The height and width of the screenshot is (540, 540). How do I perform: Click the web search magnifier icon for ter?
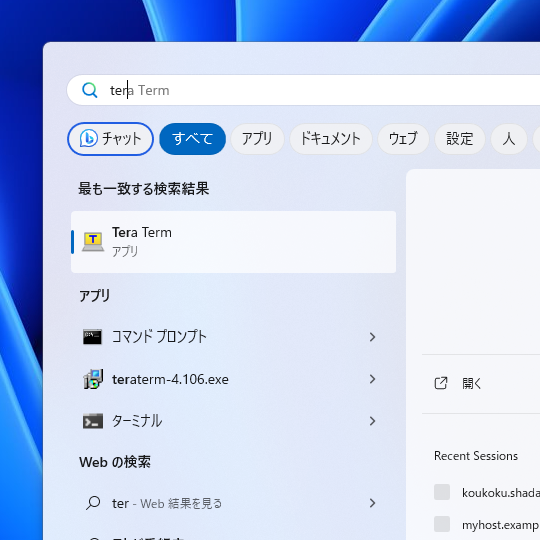pyautogui.click(x=93, y=503)
